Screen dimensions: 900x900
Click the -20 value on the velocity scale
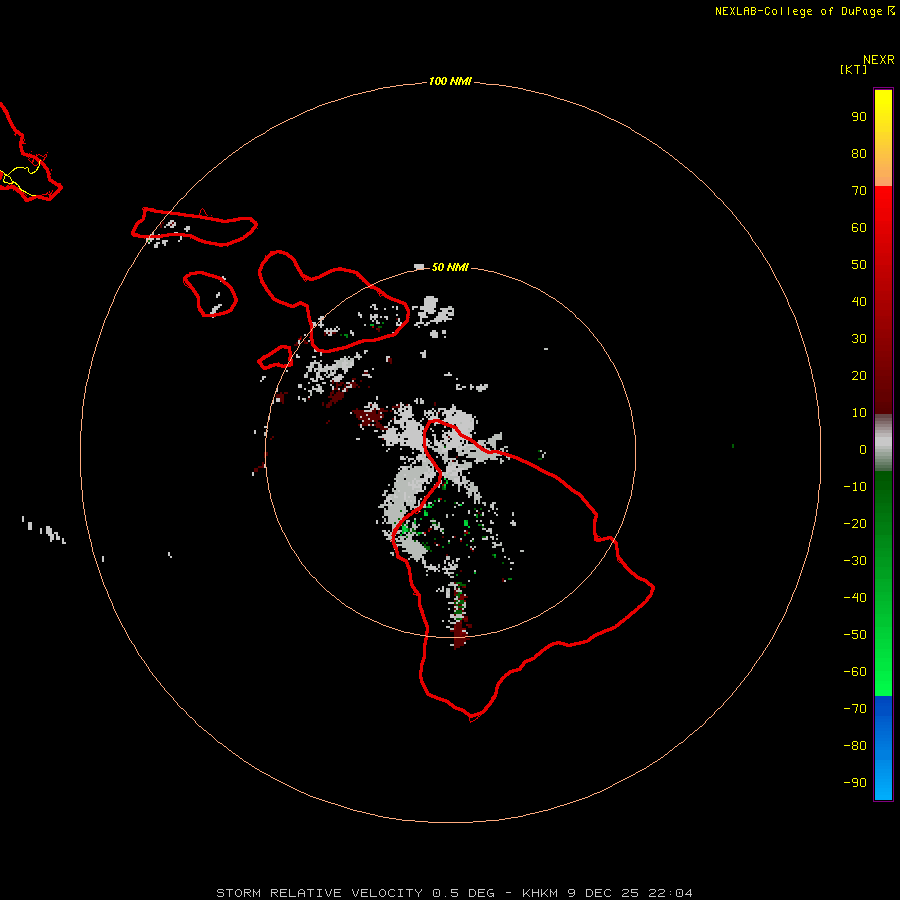pyautogui.click(x=855, y=524)
